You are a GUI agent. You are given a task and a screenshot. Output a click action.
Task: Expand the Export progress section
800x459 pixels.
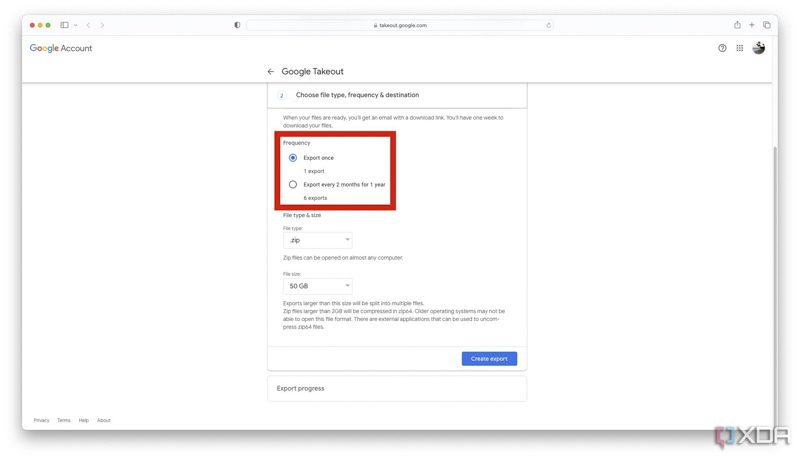(x=397, y=389)
